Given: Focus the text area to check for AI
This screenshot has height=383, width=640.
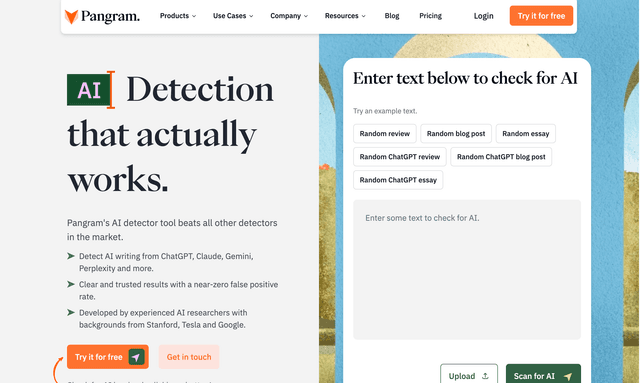Looking at the screenshot, I should click(467, 269).
